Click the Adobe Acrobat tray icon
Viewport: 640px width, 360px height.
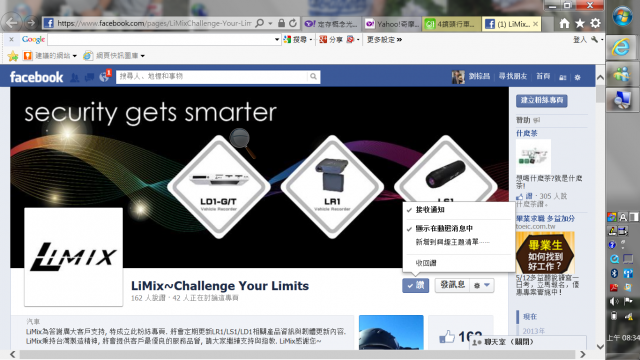point(614,288)
